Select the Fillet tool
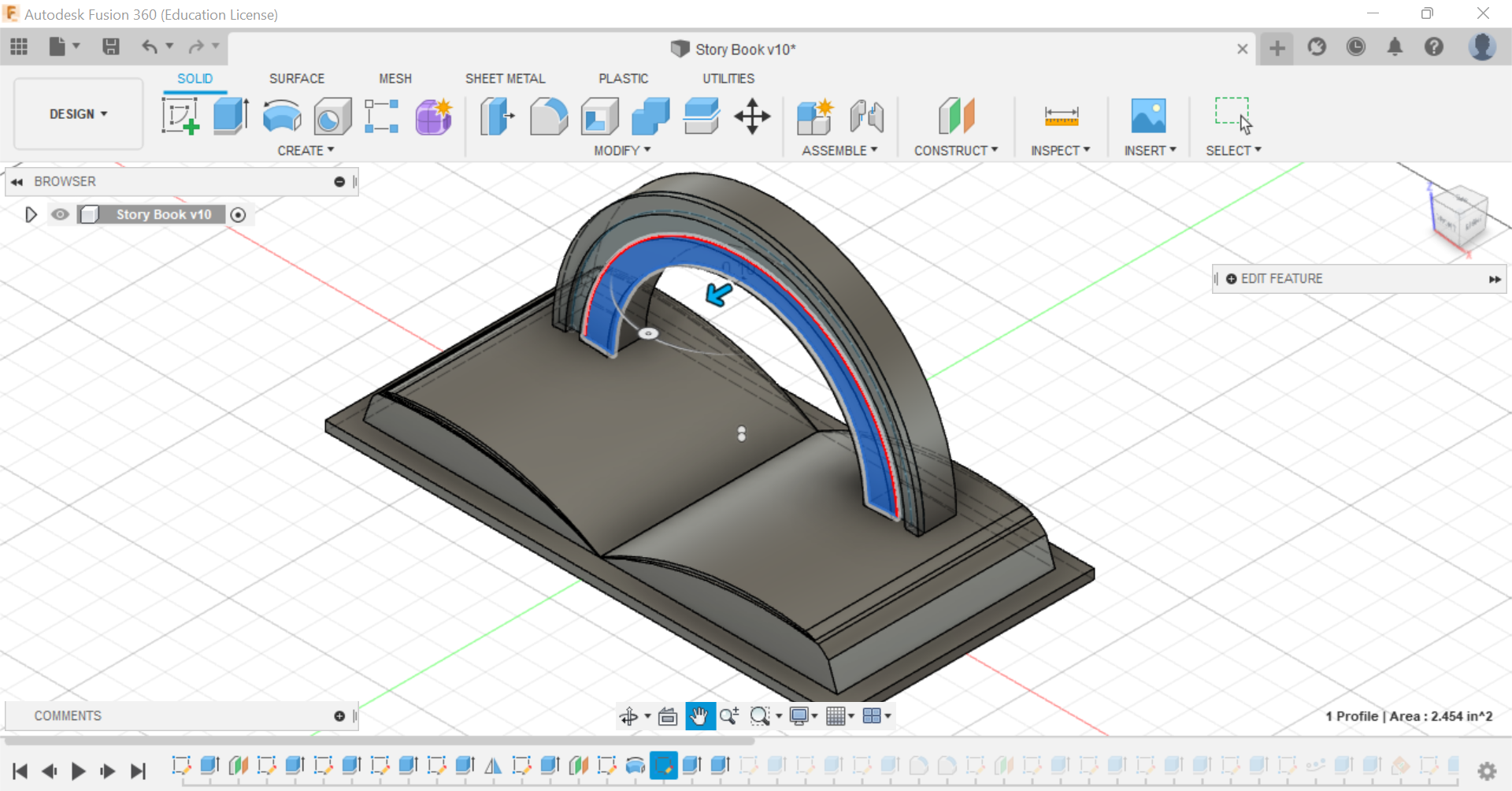Image resolution: width=1512 pixels, height=791 pixels. click(x=549, y=116)
